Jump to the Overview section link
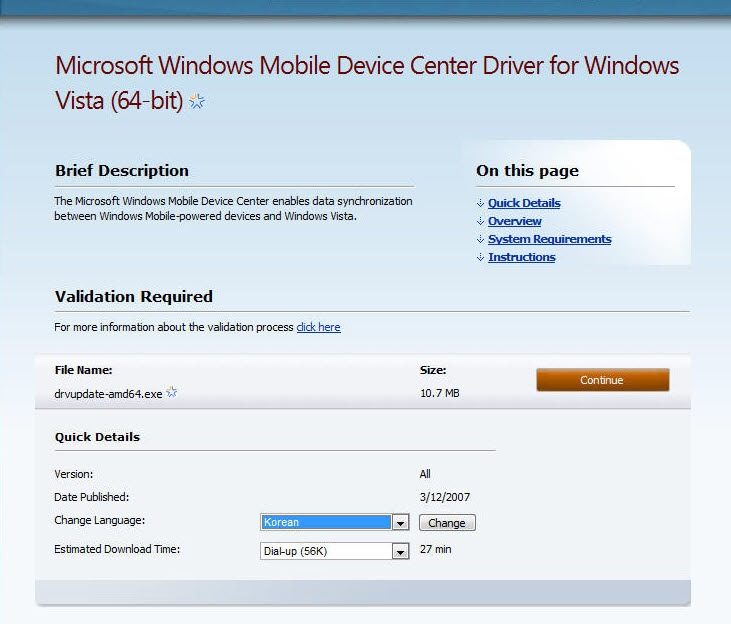The height and width of the screenshot is (624, 731). click(515, 221)
